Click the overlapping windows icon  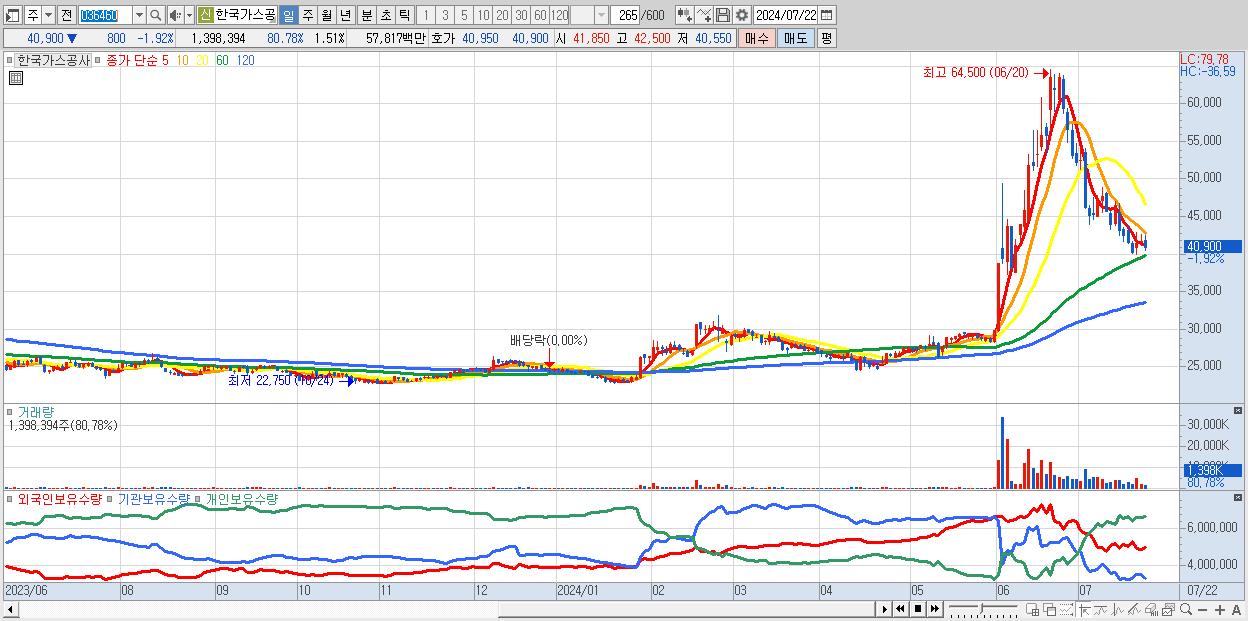(x=1050, y=609)
